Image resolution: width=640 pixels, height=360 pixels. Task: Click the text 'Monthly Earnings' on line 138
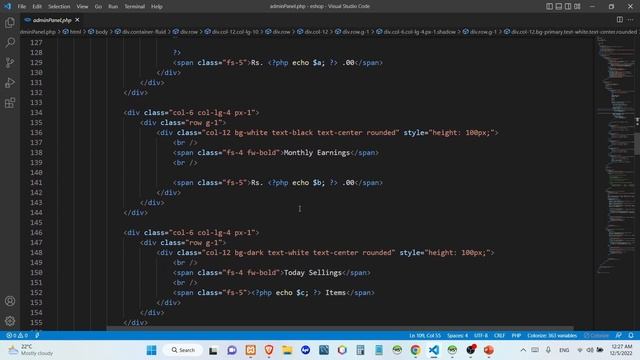pyautogui.click(x=317, y=153)
